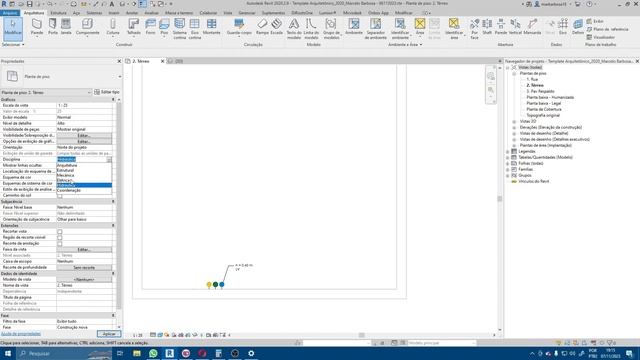Toggle the Caminho do sol checkbox
The height and width of the screenshot is (360, 640).
pyautogui.click(x=60, y=196)
